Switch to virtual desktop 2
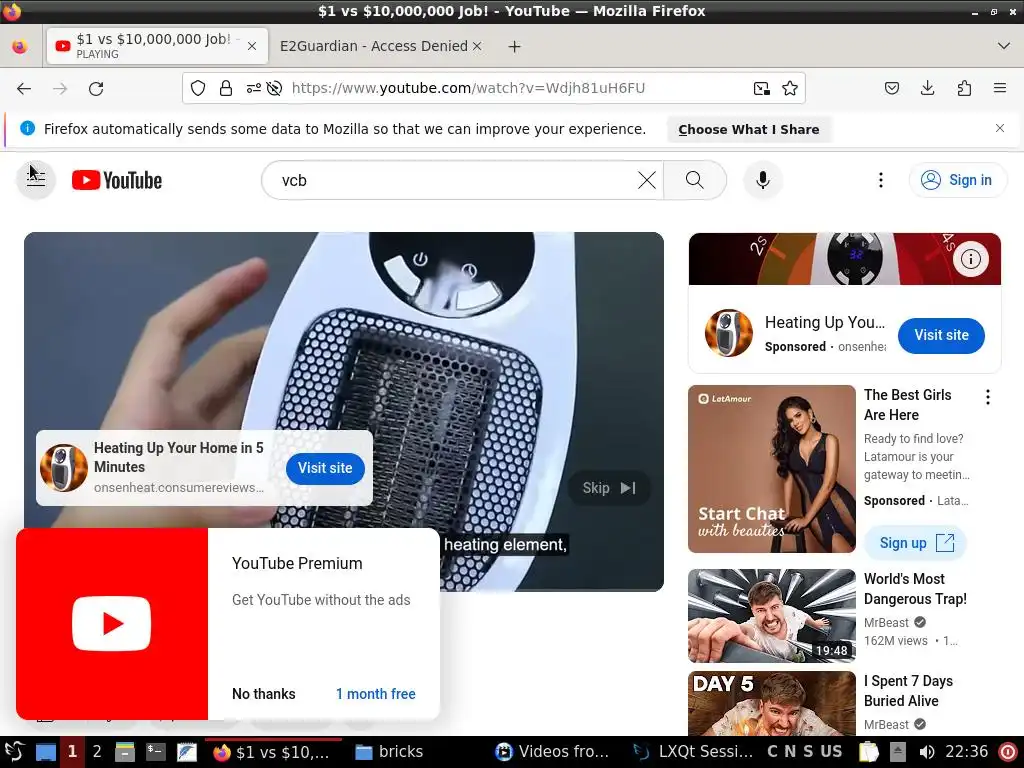This screenshot has width=1024, height=768. click(x=97, y=752)
